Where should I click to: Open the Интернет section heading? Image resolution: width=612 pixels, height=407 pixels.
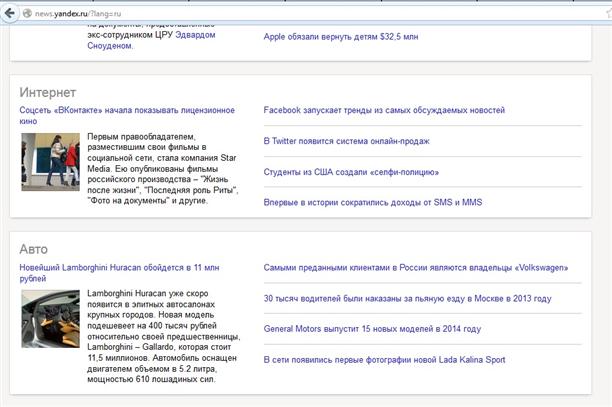(47, 92)
